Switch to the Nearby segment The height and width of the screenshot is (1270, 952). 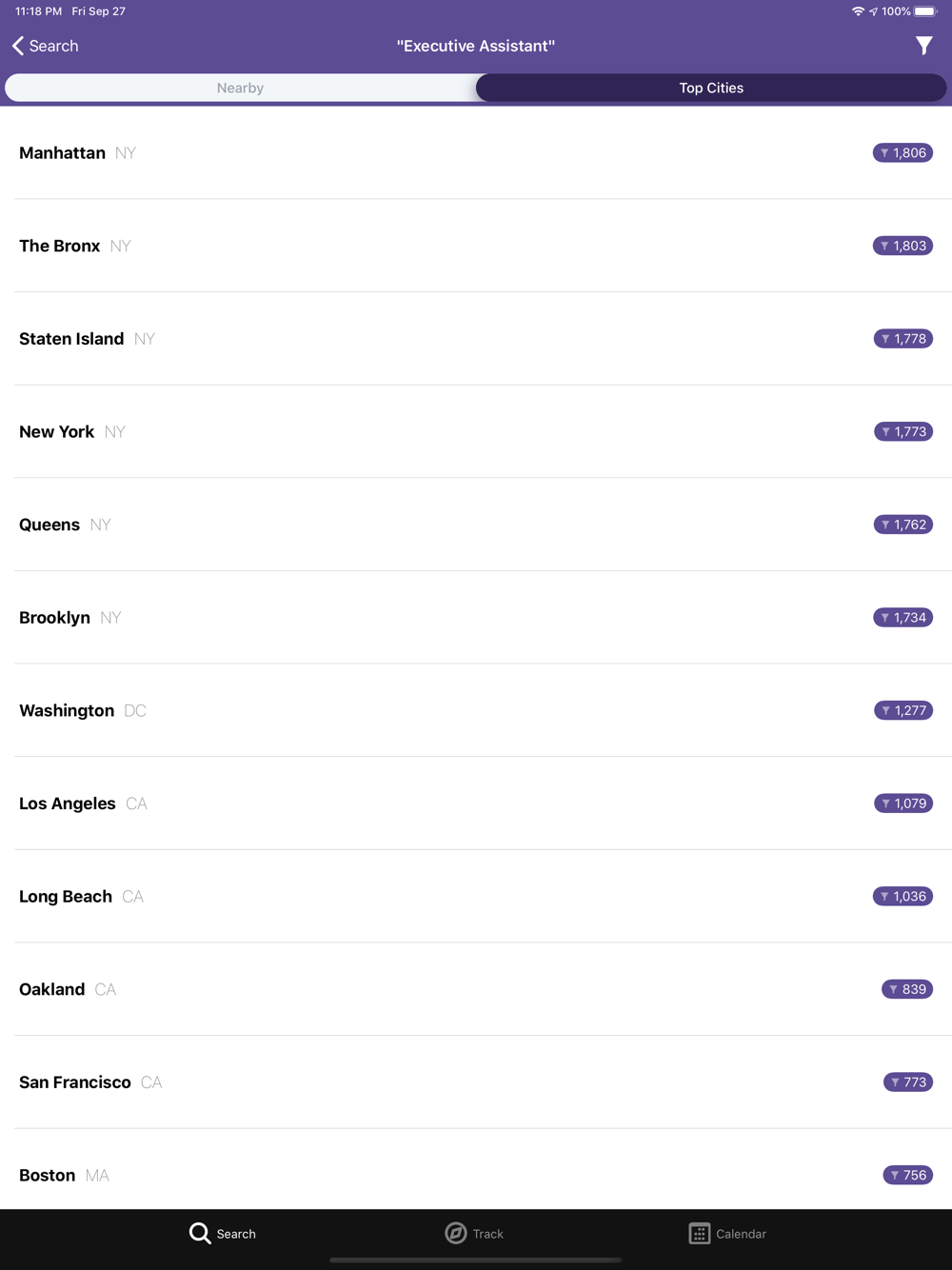click(240, 88)
